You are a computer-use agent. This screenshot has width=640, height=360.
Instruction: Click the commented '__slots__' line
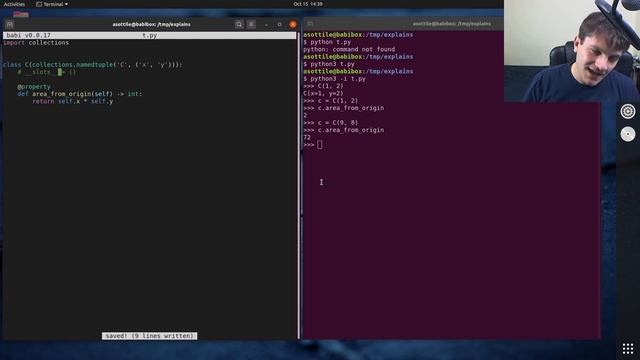point(47,72)
